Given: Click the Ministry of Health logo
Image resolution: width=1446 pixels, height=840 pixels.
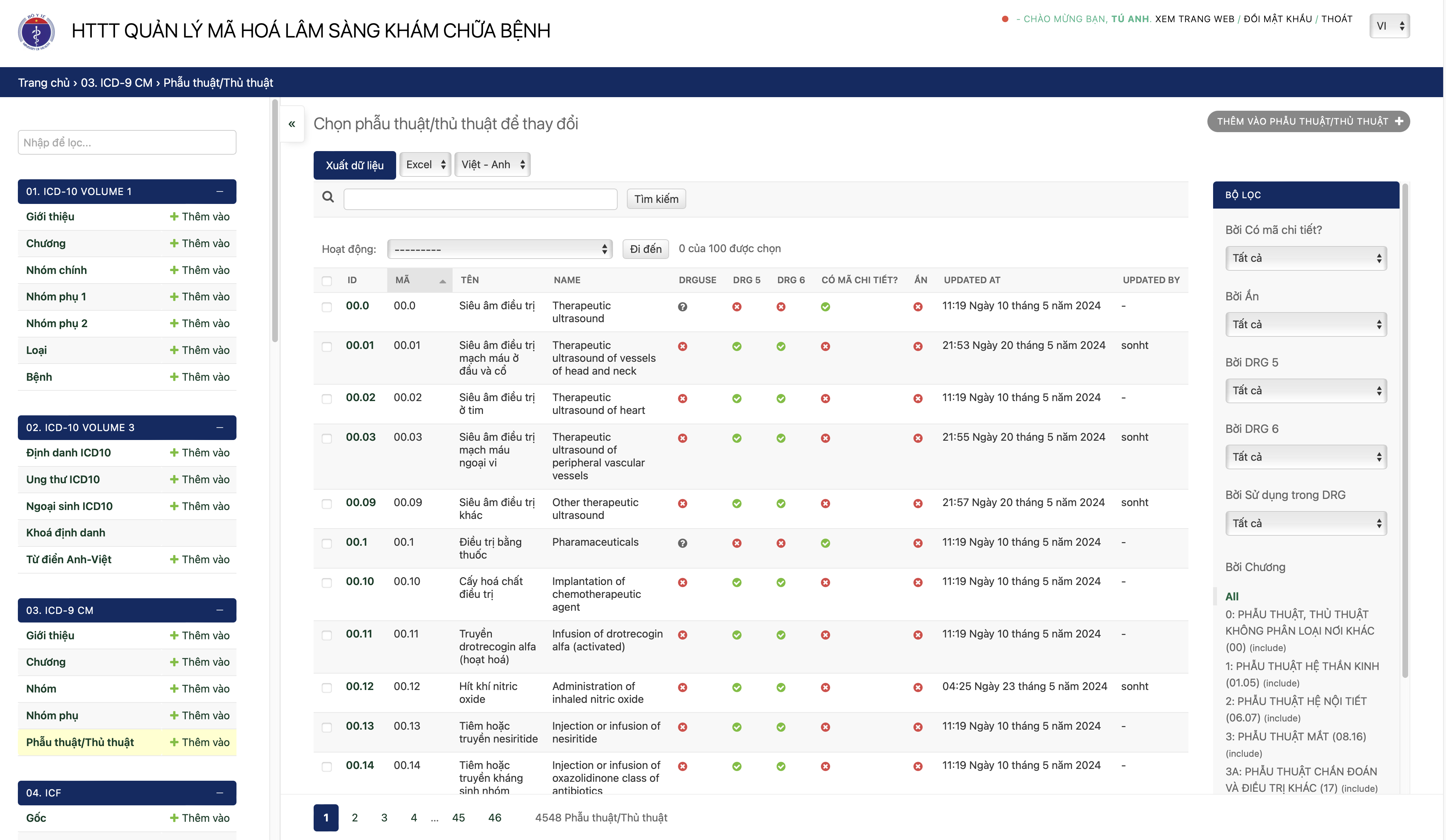Looking at the screenshot, I should coord(36,31).
